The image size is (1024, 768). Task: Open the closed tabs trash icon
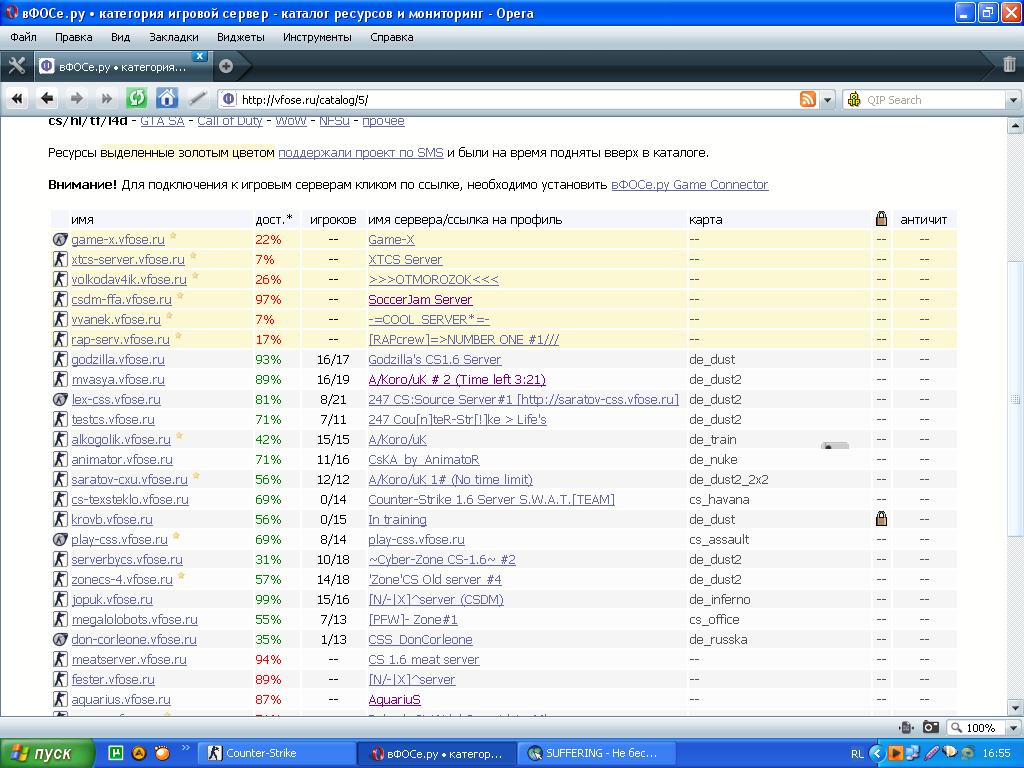1009,65
